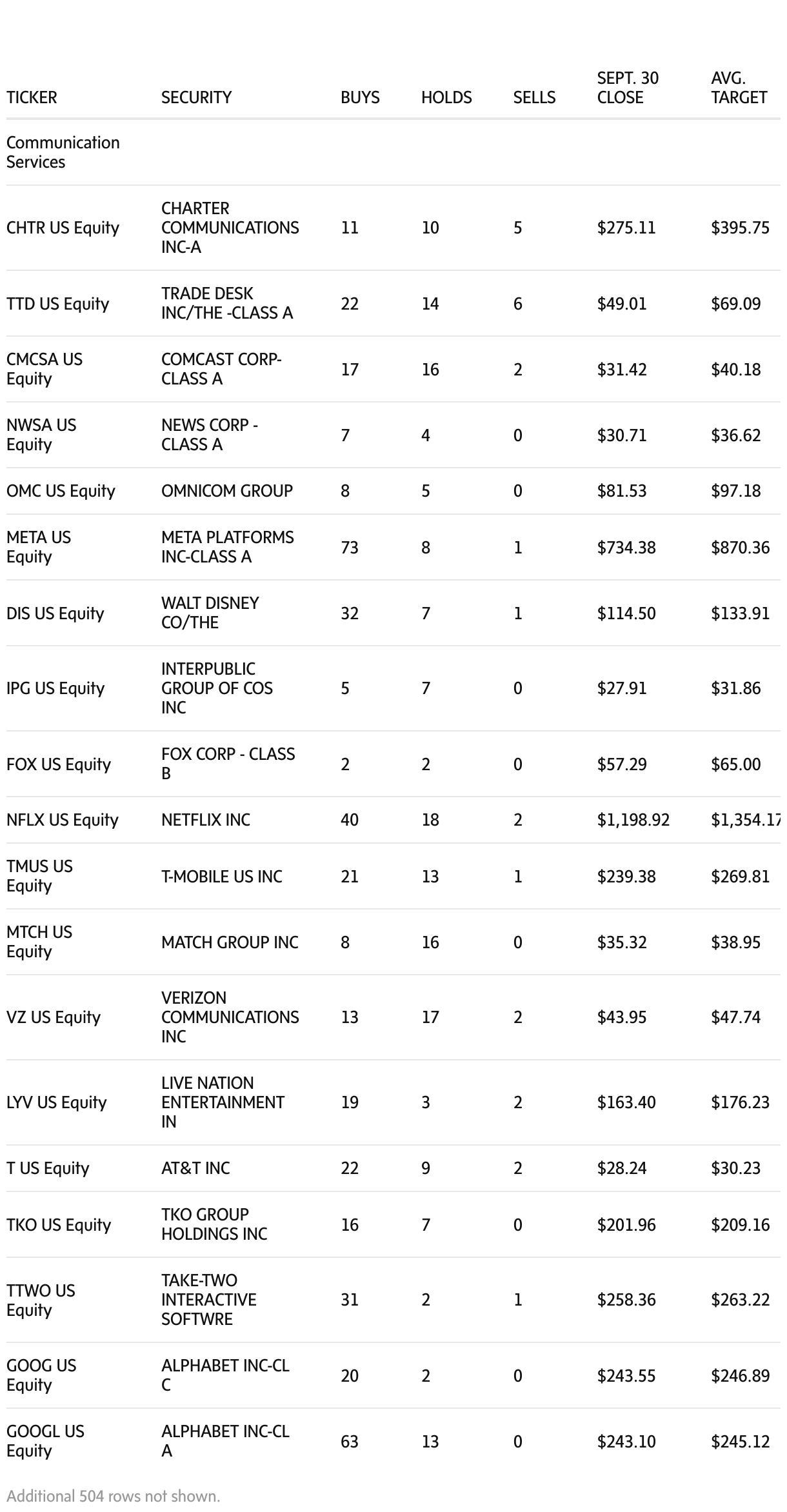The width and height of the screenshot is (787, 1512).
Task: Click the CHTR US Equity ticker
Action: pos(63,228)
